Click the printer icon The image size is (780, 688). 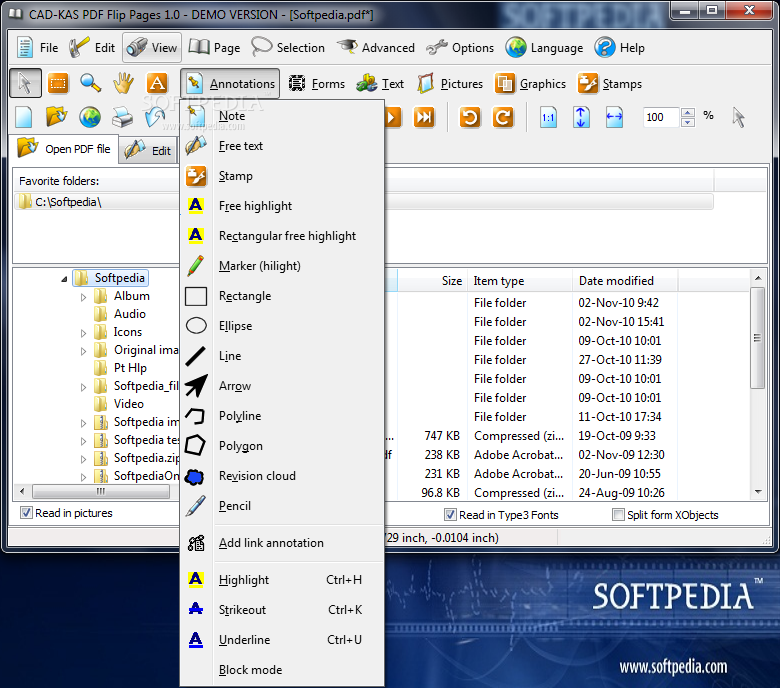[122, 117]
